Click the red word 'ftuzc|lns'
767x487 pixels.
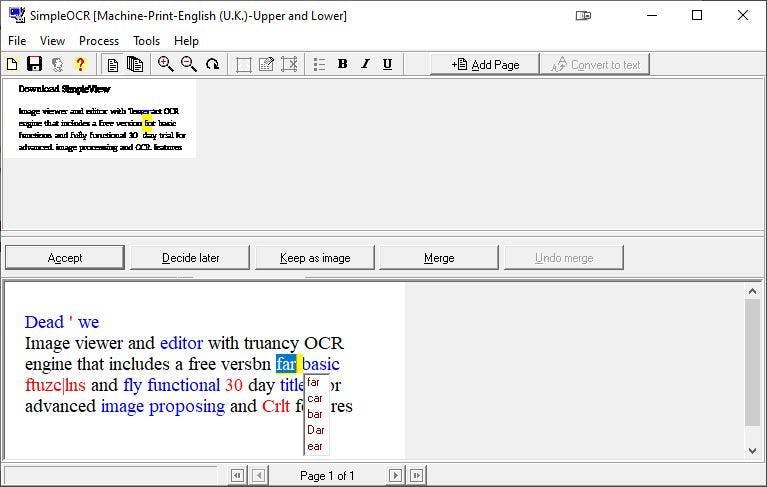pyautogui.click(x=55, y=385)
